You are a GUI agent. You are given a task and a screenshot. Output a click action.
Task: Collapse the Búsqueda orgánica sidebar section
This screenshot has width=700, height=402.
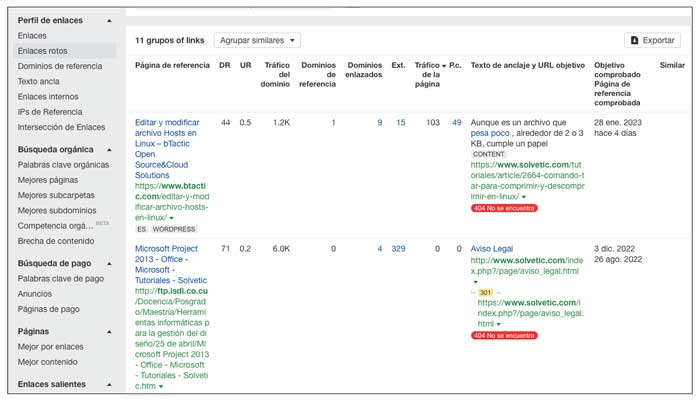[108, 149]
